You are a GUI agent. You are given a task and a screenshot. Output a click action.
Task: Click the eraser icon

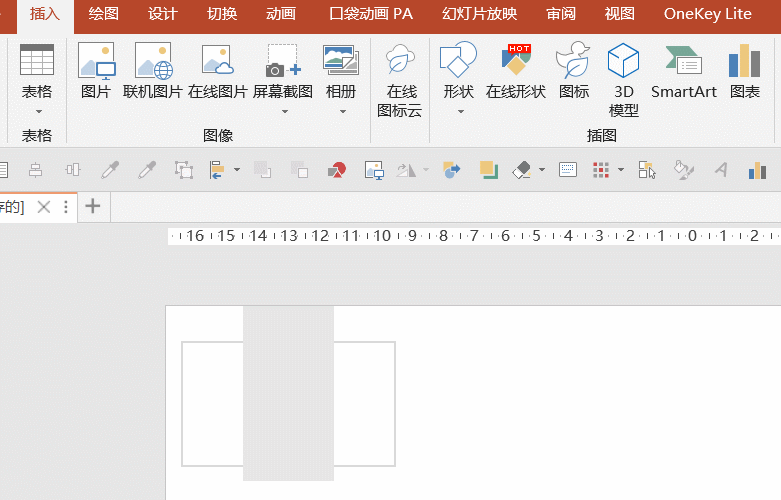point(522,170)
